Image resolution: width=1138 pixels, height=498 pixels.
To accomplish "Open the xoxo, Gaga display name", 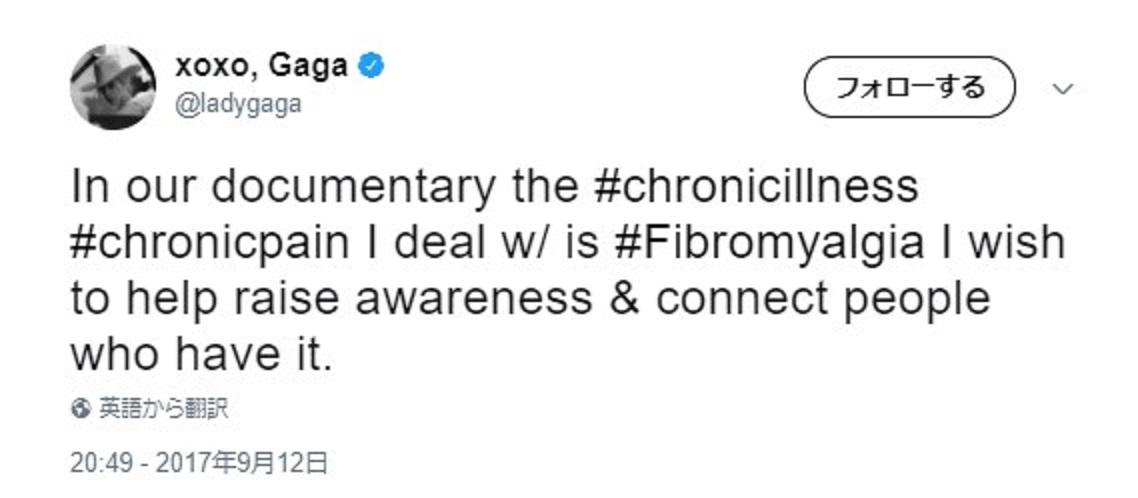I will click(262, 67).
